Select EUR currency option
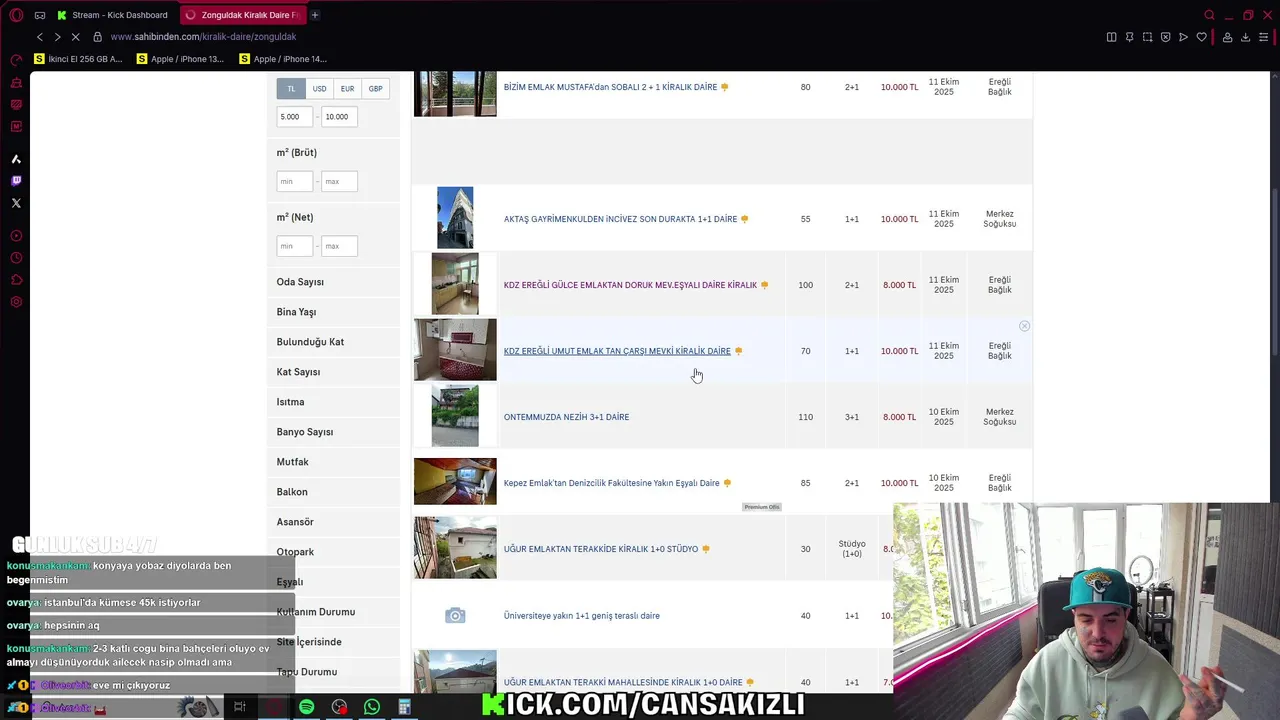Screen dimensions: 1280x720 click(347, 89)
